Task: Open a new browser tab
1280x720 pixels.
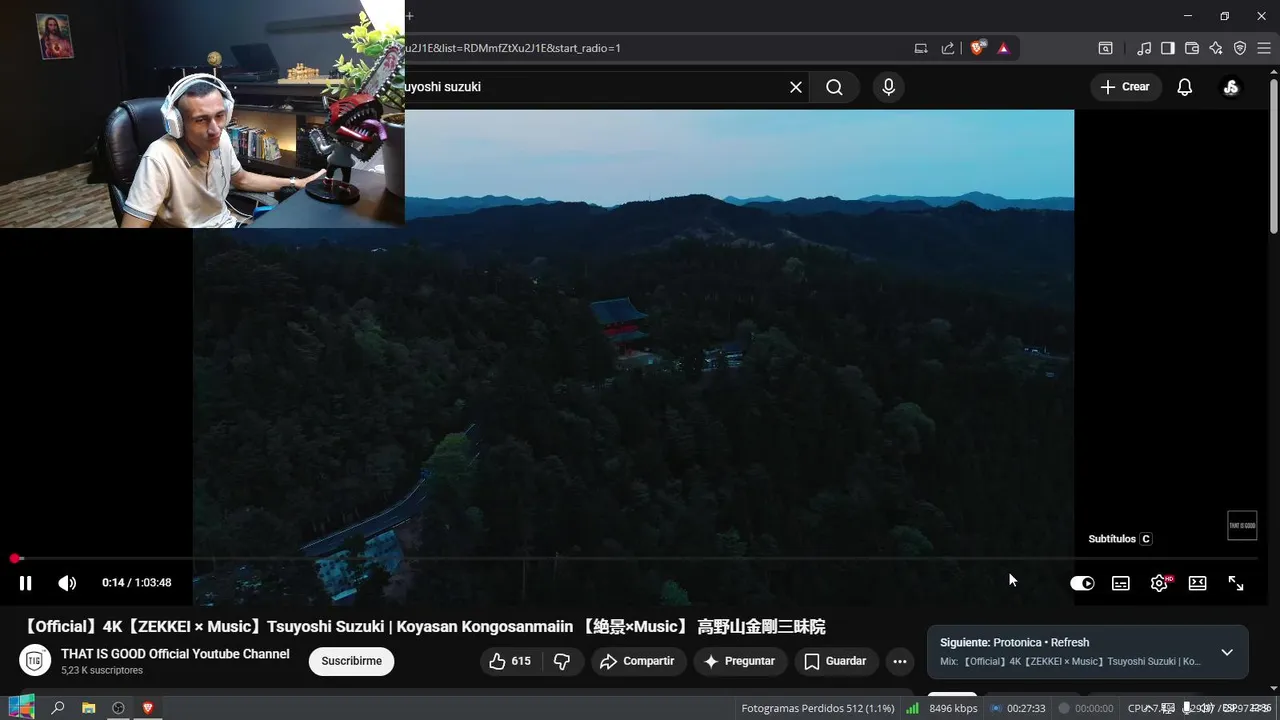Action: click(x=409, y=16)
